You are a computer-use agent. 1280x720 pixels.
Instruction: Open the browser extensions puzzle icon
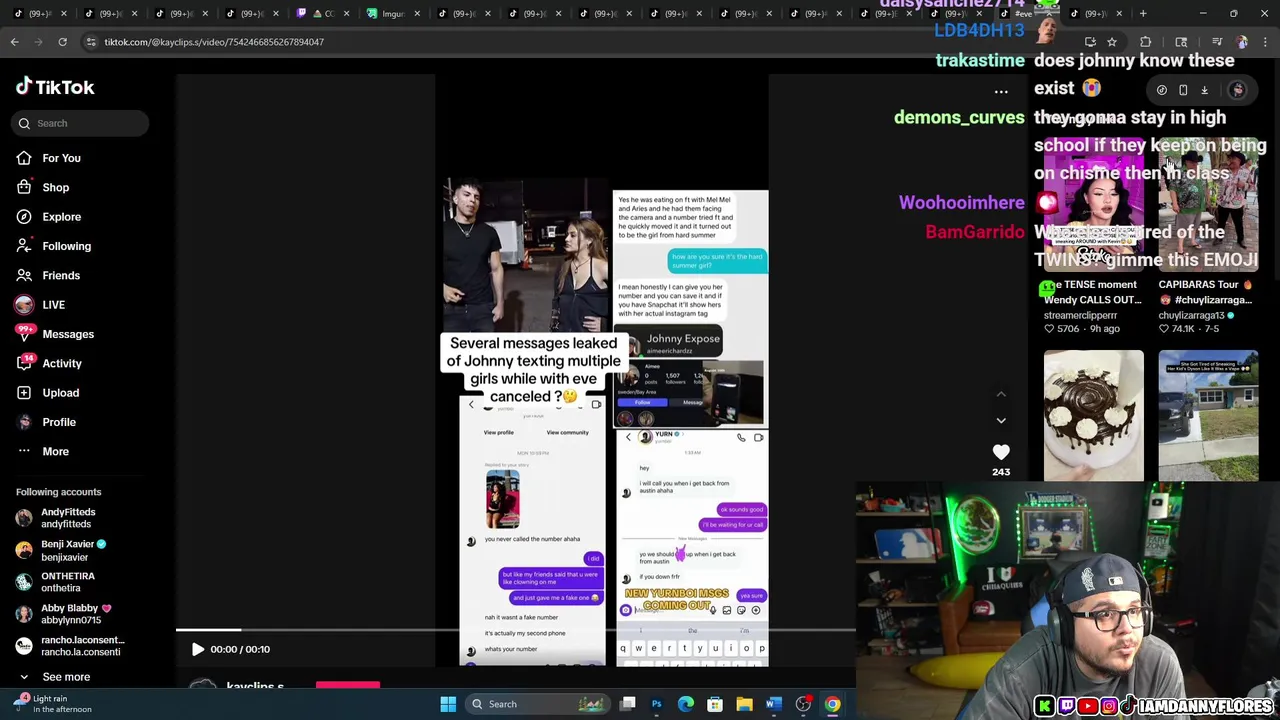(x=1145, y=42)
